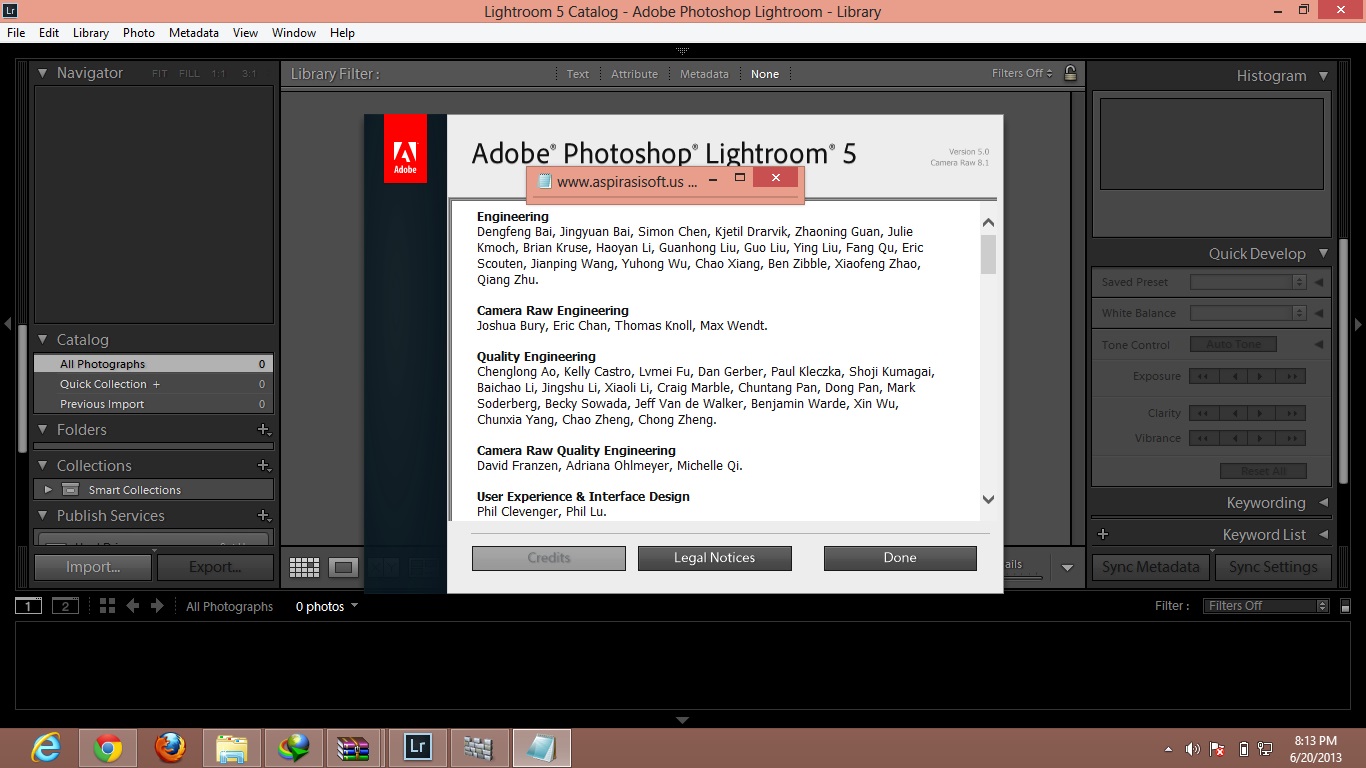Click the credits scrollbar thumb
1366x768 pixels.
(x=988, y=254)
